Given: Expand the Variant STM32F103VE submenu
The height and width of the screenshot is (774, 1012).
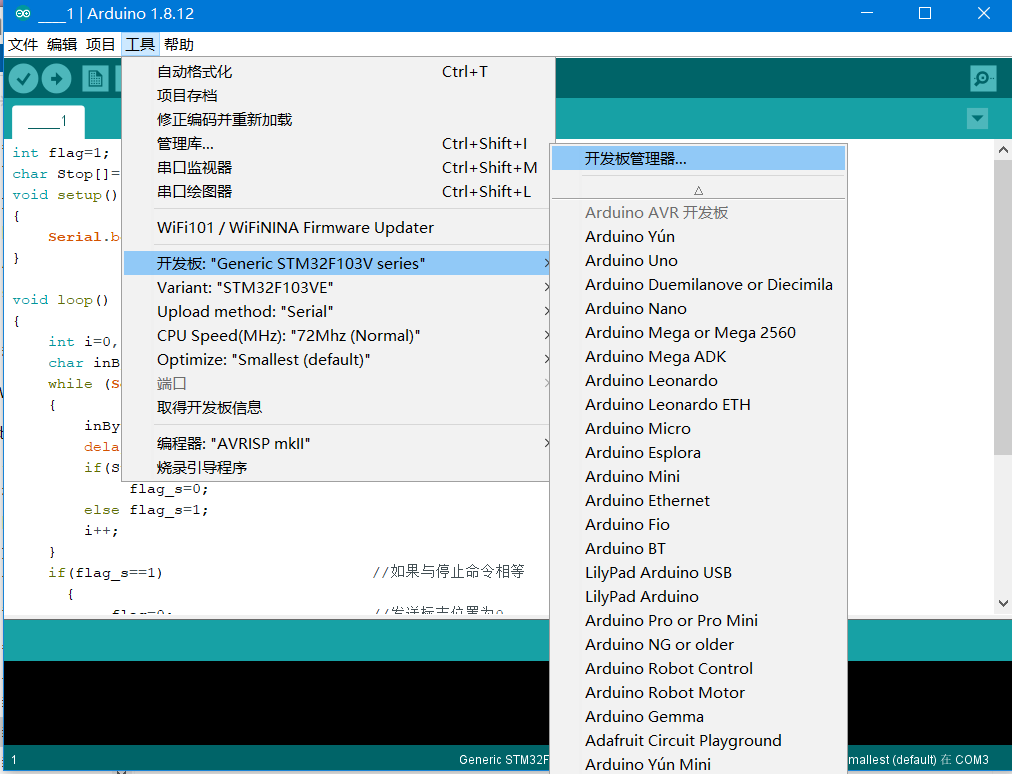Looking at the screenshot, I should [336, 287].
